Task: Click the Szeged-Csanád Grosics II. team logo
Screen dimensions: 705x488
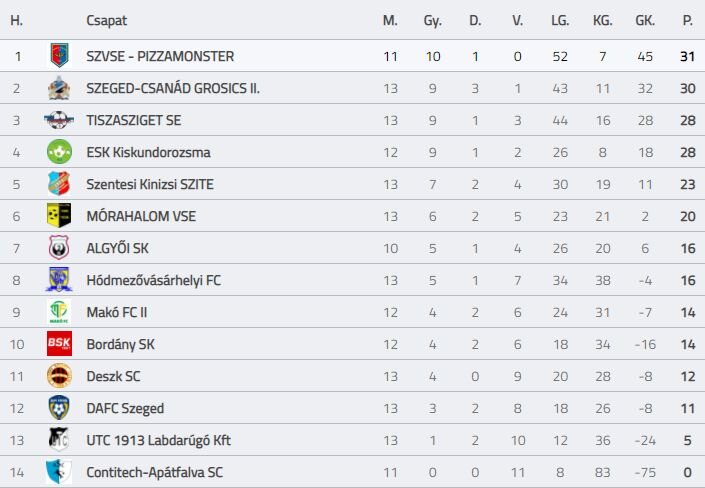Action: [59, 88]
